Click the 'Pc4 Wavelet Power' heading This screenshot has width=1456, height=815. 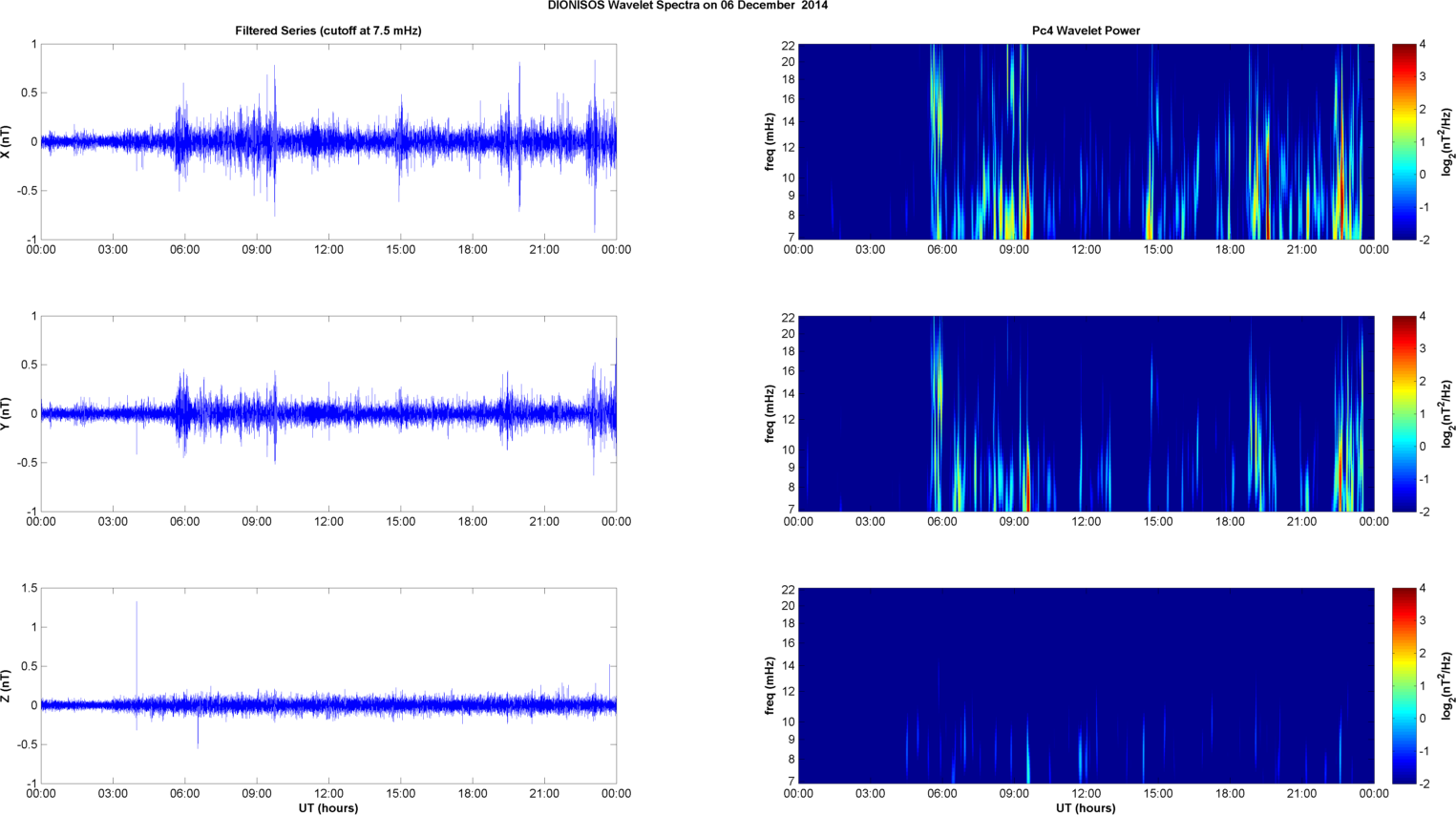point(1086,31)
